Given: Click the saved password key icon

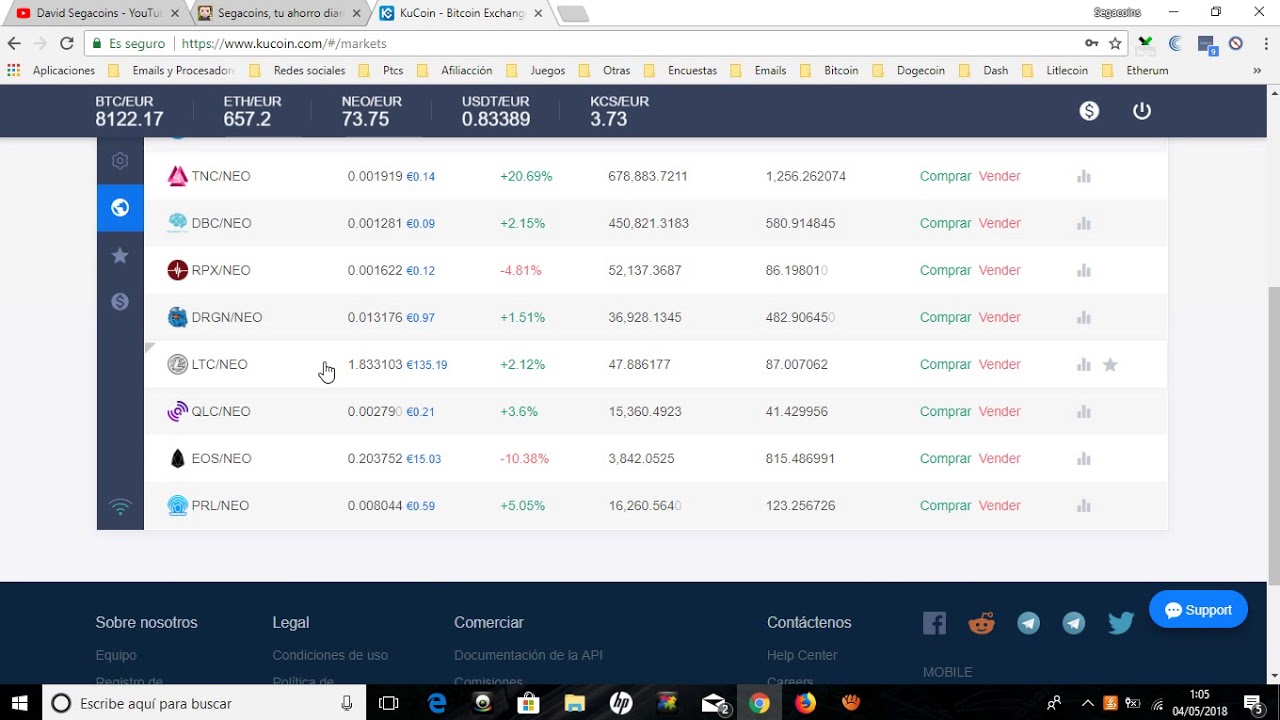Looking at the screenshot, I should (x=1092, y=43).
